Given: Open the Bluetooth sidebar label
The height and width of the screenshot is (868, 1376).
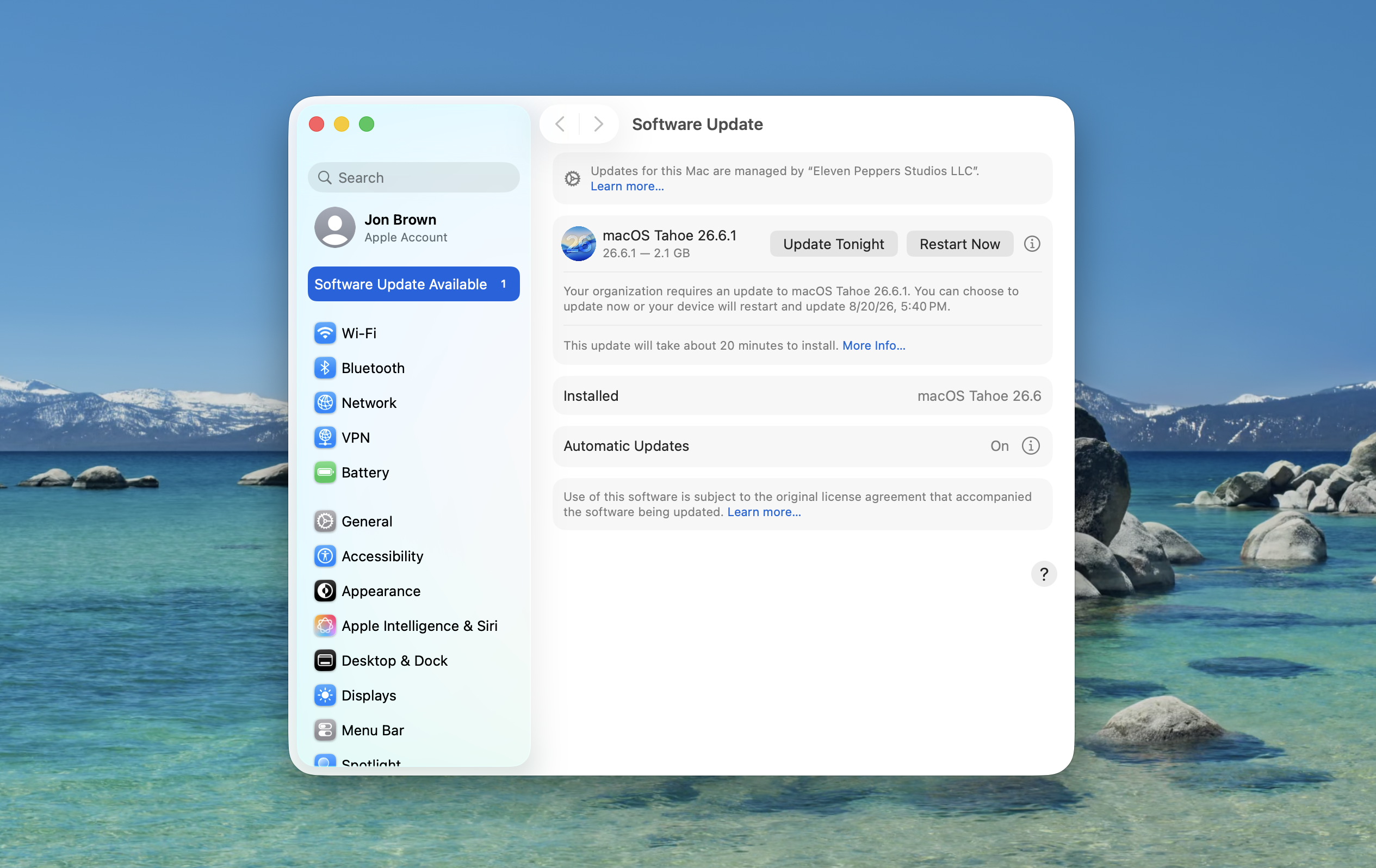Looking at the screenshot, I should [373, 368].
